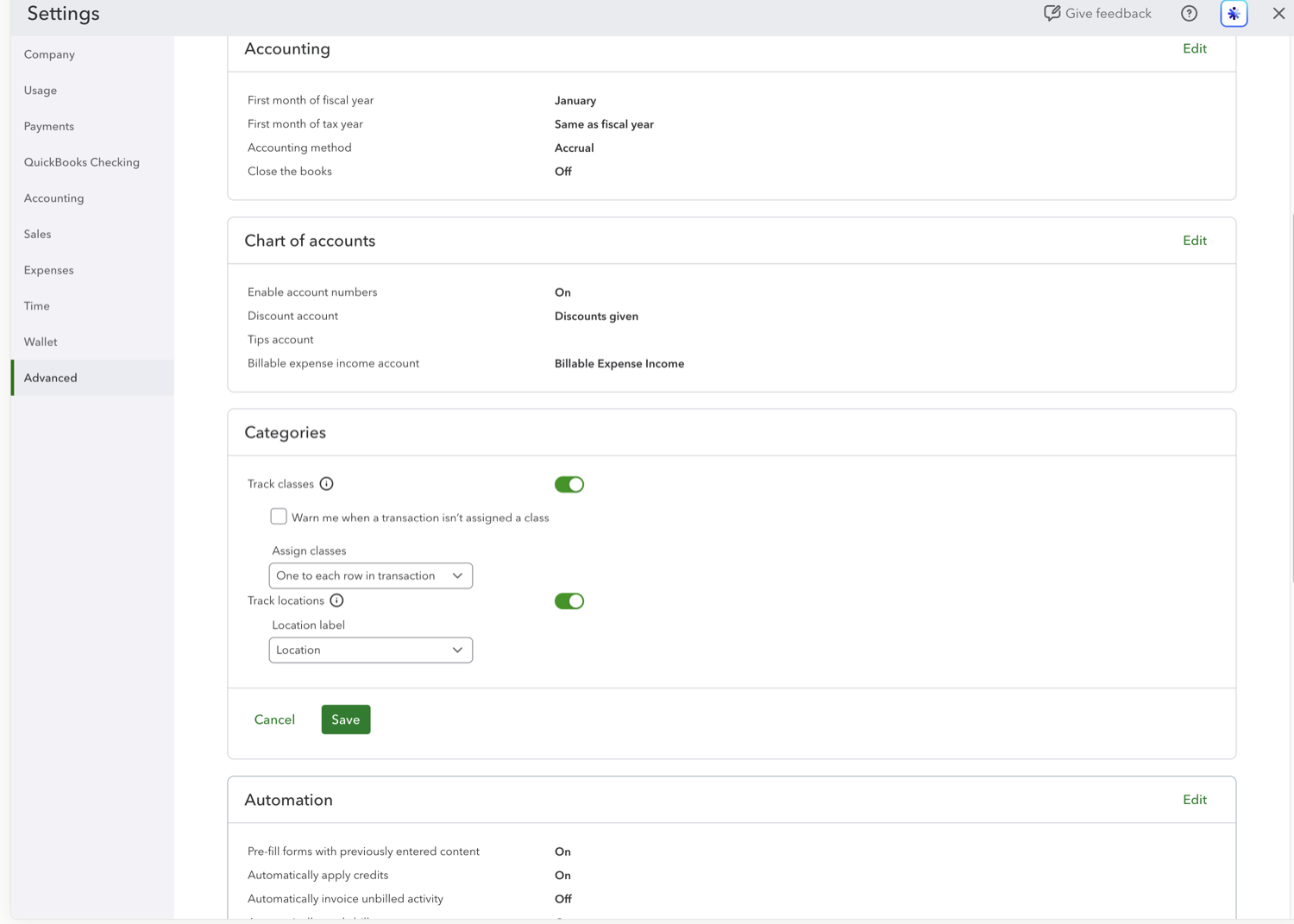1294x924 pixels.
Task: Open Payments settings tab
Action: [92, 126]
